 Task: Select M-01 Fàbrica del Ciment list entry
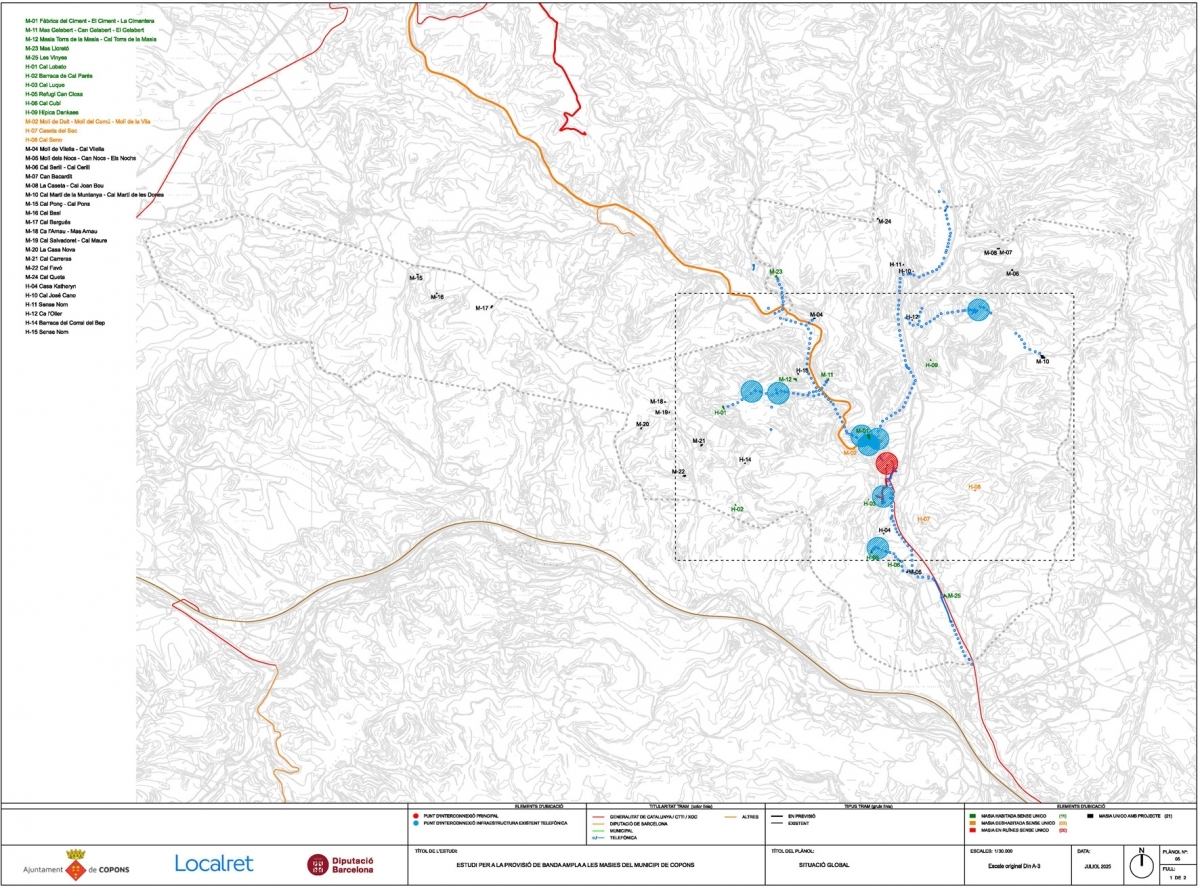[x=89, y=21]
